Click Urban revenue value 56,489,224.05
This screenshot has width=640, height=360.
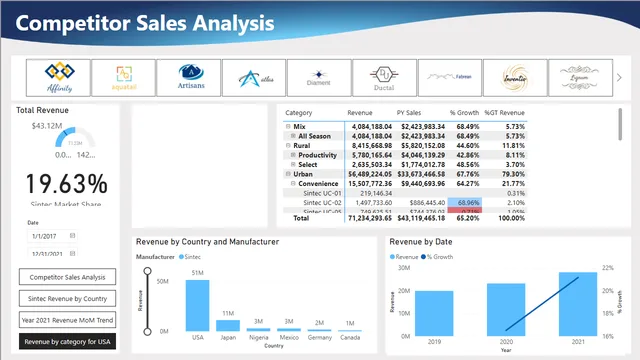click(370, 174)
